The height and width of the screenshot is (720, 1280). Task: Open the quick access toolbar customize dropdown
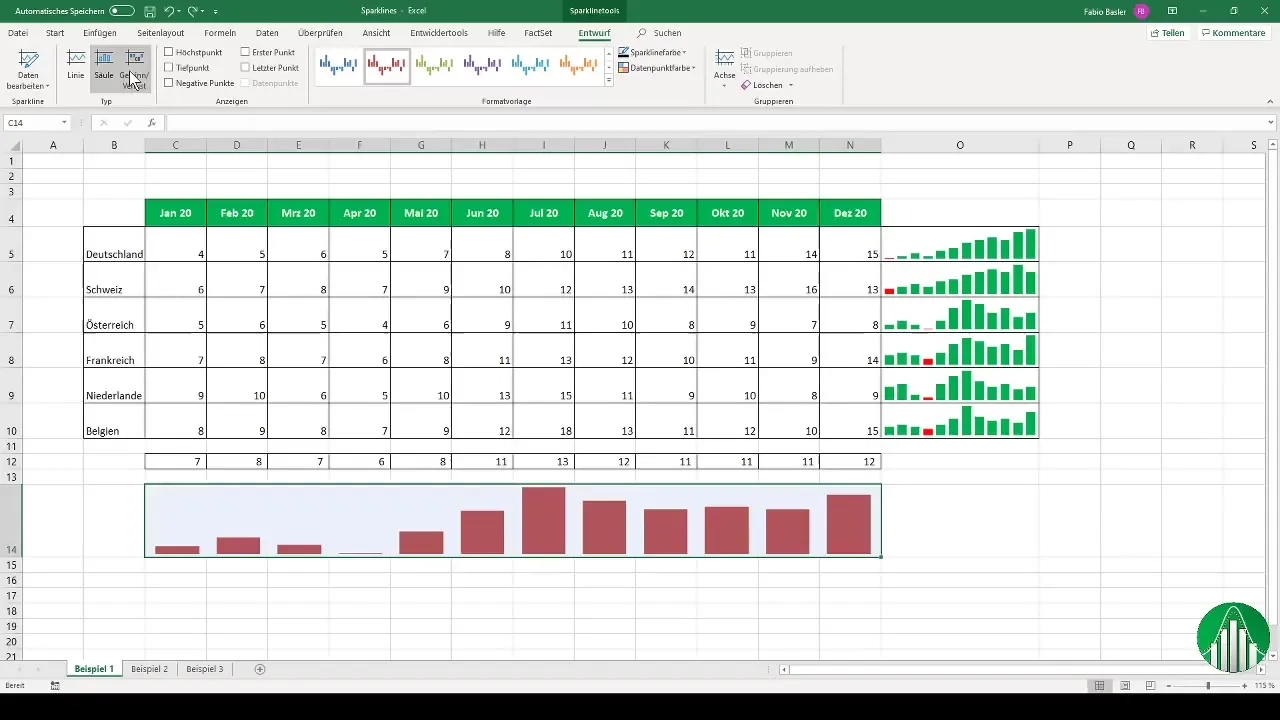coord(215,11)
